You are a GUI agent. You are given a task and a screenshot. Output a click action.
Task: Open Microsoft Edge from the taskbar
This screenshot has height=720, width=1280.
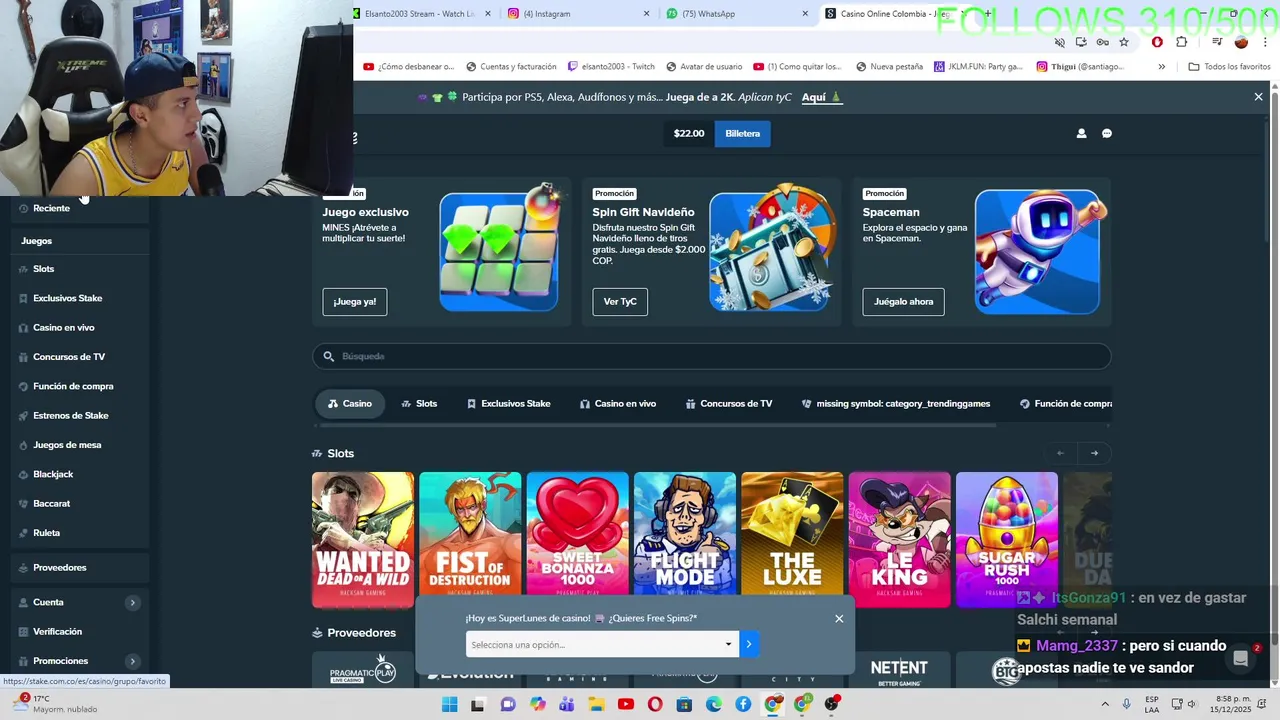[x=714, y=705]
